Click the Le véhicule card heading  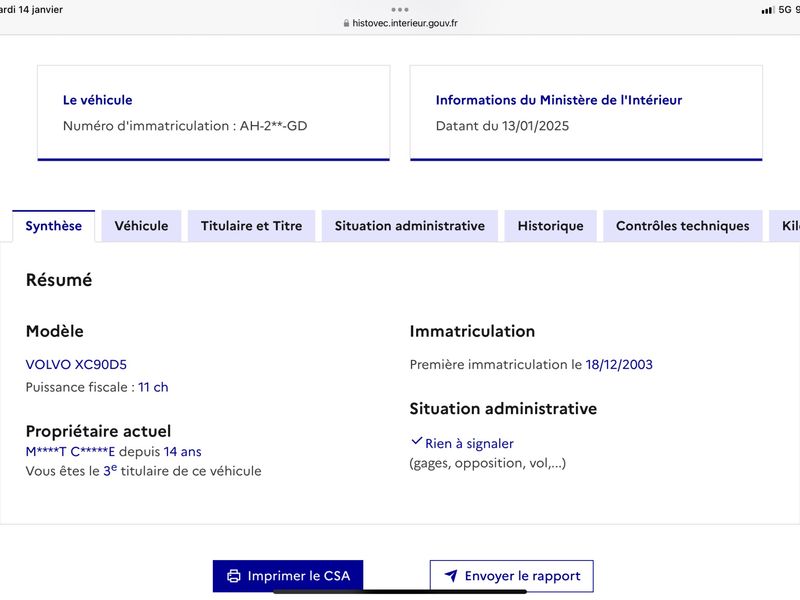97,100
